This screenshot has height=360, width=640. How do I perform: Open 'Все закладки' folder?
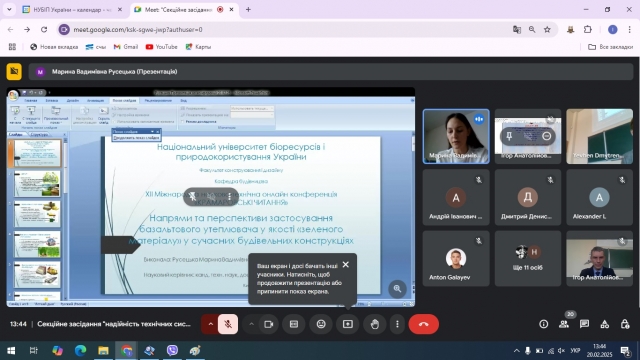(x=611, y=47)
